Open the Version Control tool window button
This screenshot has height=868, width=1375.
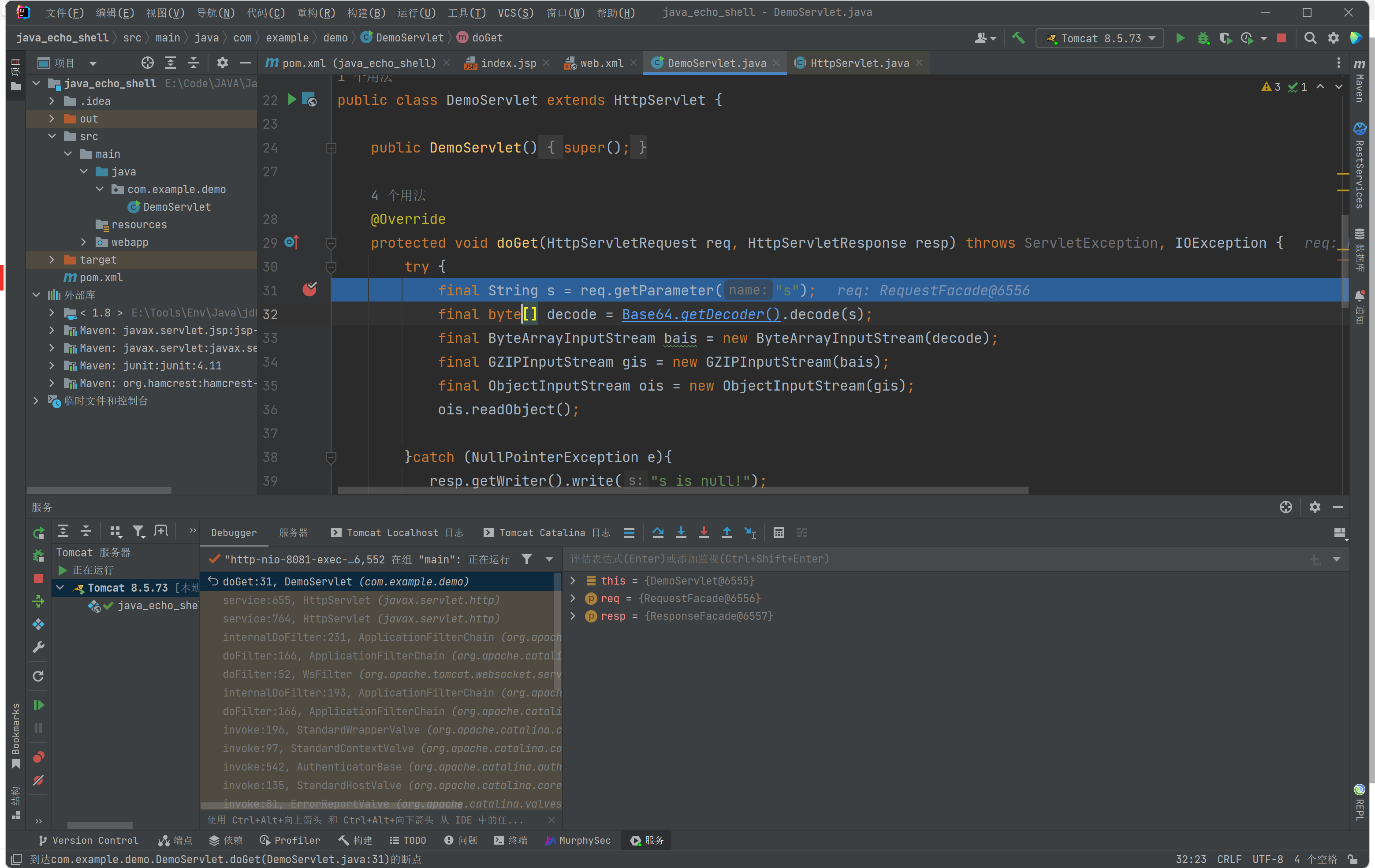tap(89, 840)
